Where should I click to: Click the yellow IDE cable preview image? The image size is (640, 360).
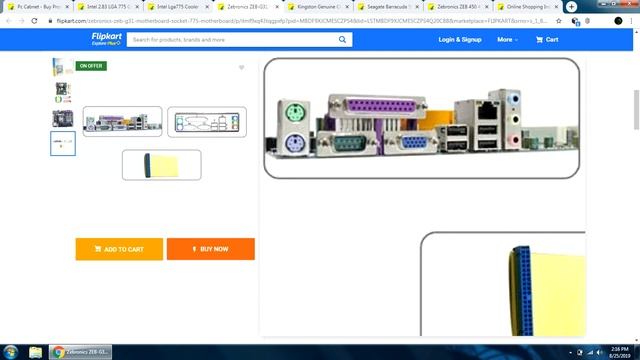point(162,165)
